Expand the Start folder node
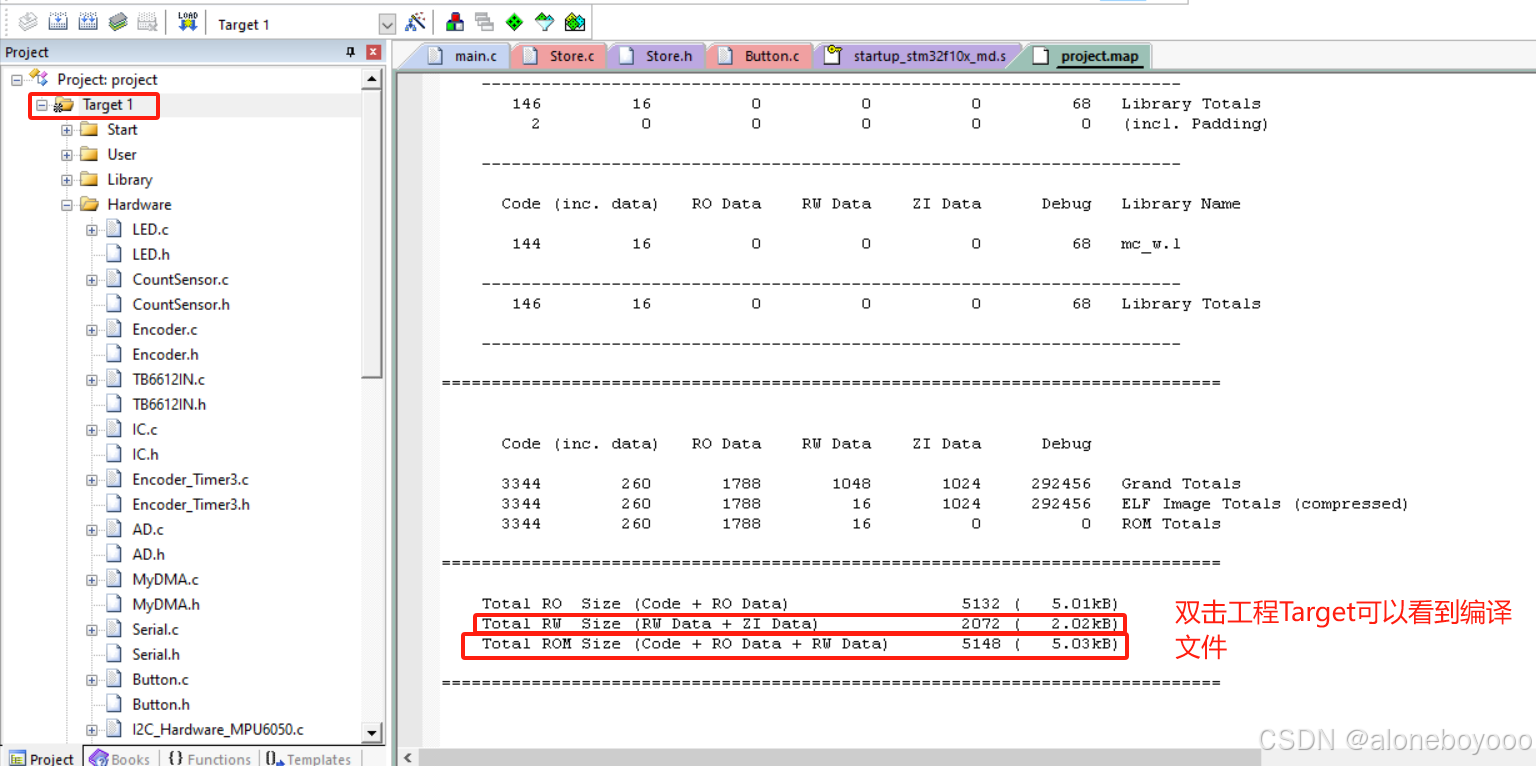Viewport: 1536px width, 766px height. tap(66, 129)
